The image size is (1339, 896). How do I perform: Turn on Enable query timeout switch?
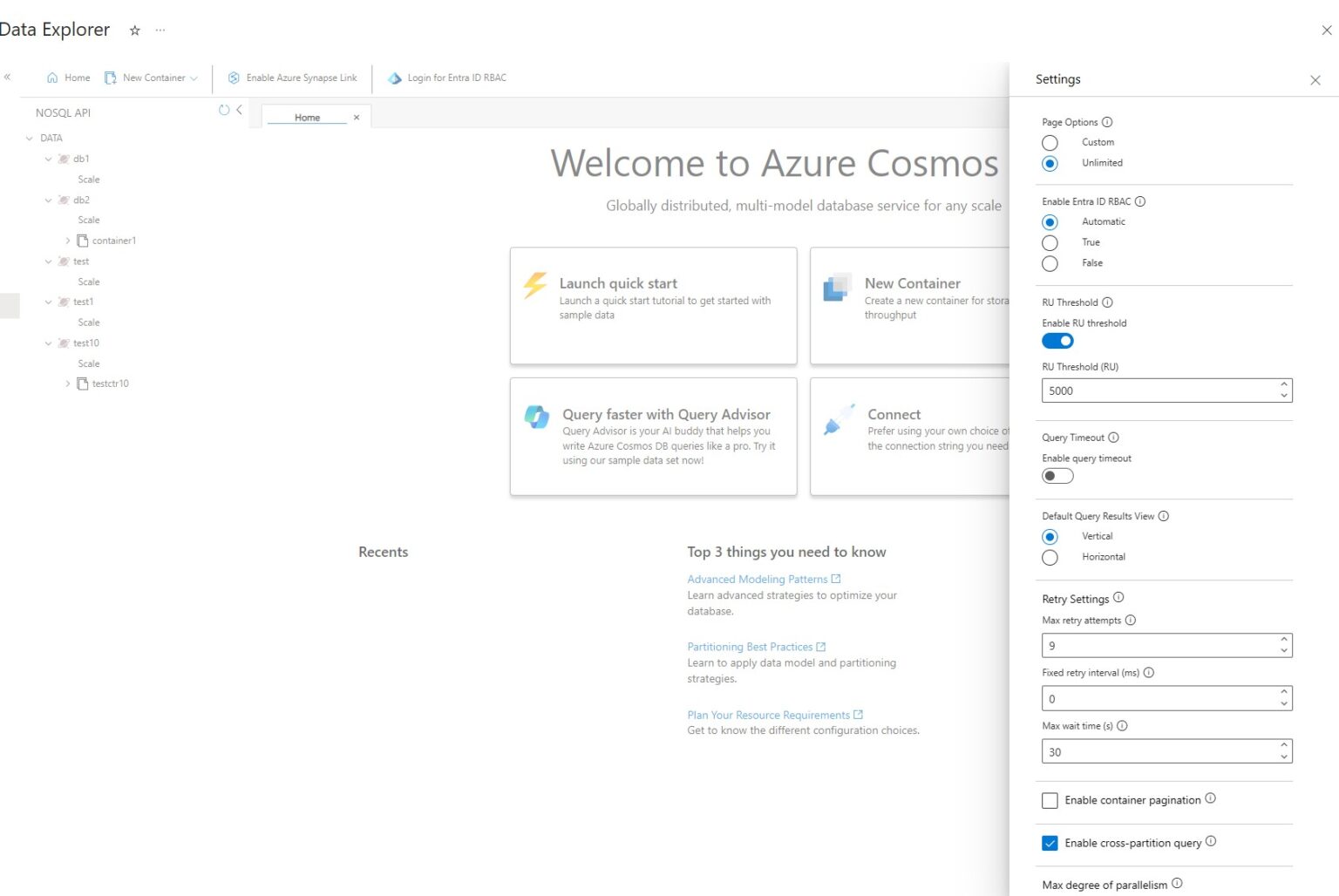[x=1057, y=476]
